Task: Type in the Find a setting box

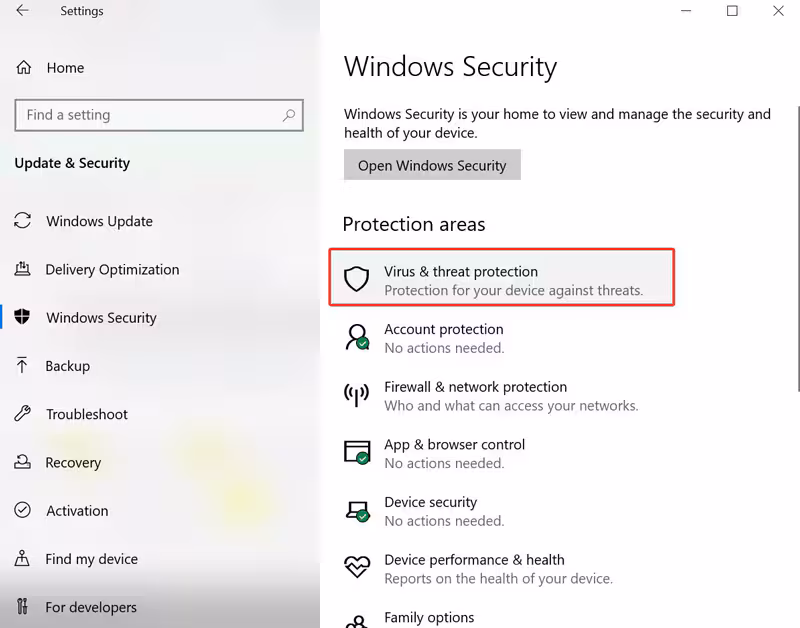Action: 150,115
